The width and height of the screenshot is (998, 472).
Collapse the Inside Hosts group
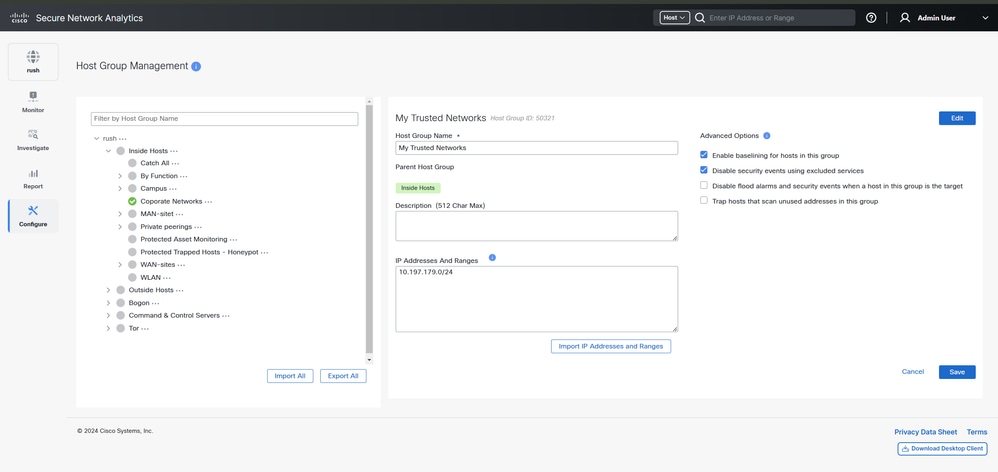point(108,151)
